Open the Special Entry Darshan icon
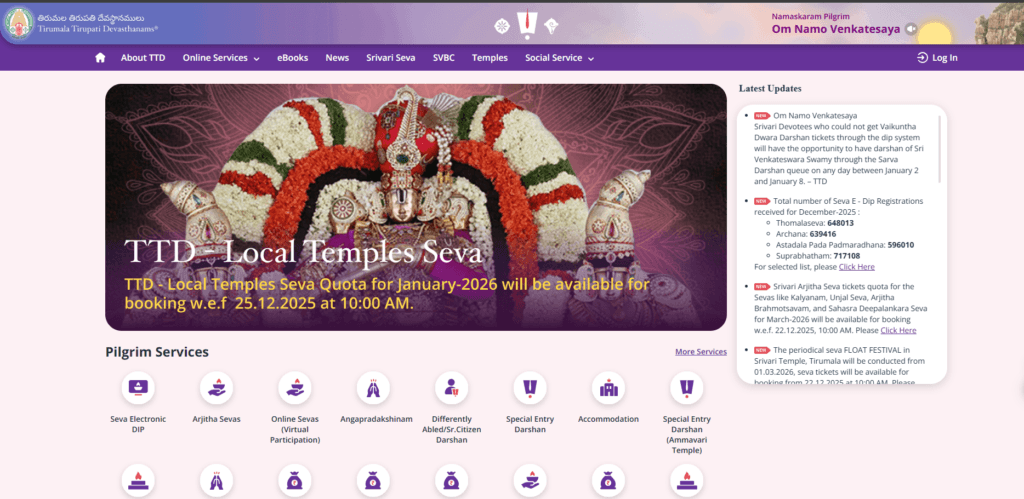Image resolution: width=1024 pixels, height=499 pixels. tap(530, 388)
